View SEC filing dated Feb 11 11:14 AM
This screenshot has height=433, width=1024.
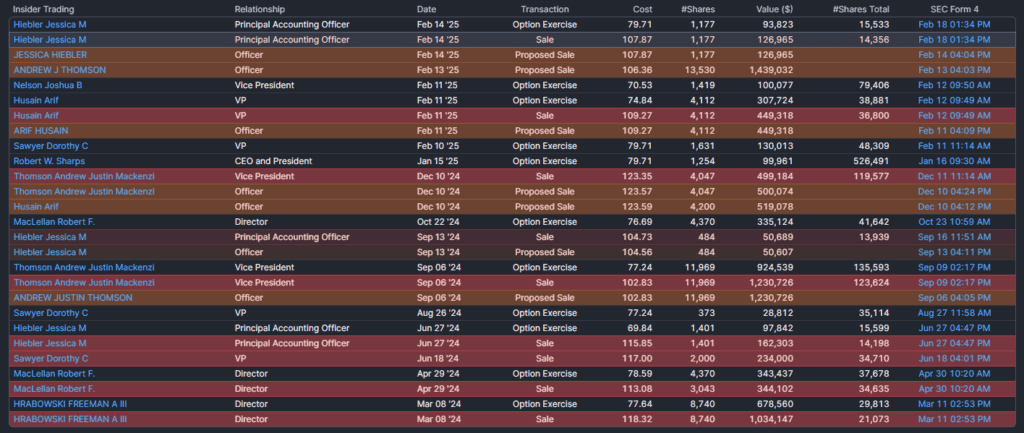click(x=954, y=145)
